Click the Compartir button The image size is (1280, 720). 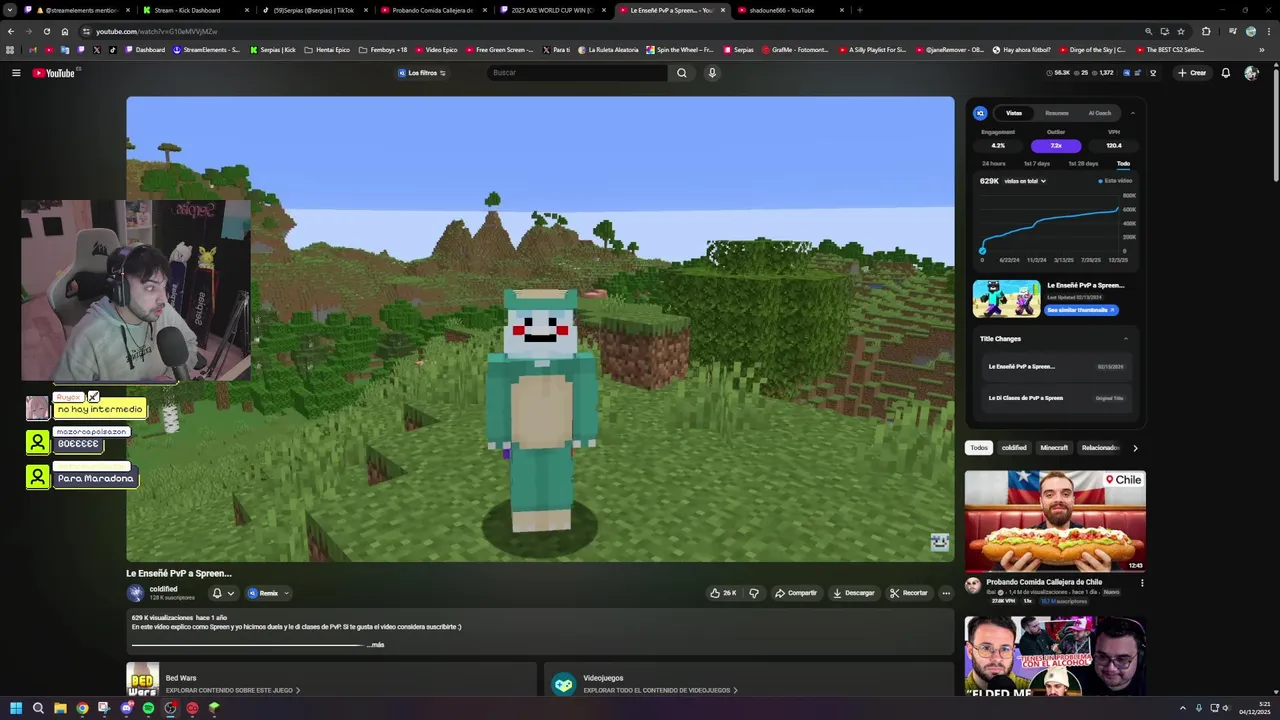click(796, 593)
